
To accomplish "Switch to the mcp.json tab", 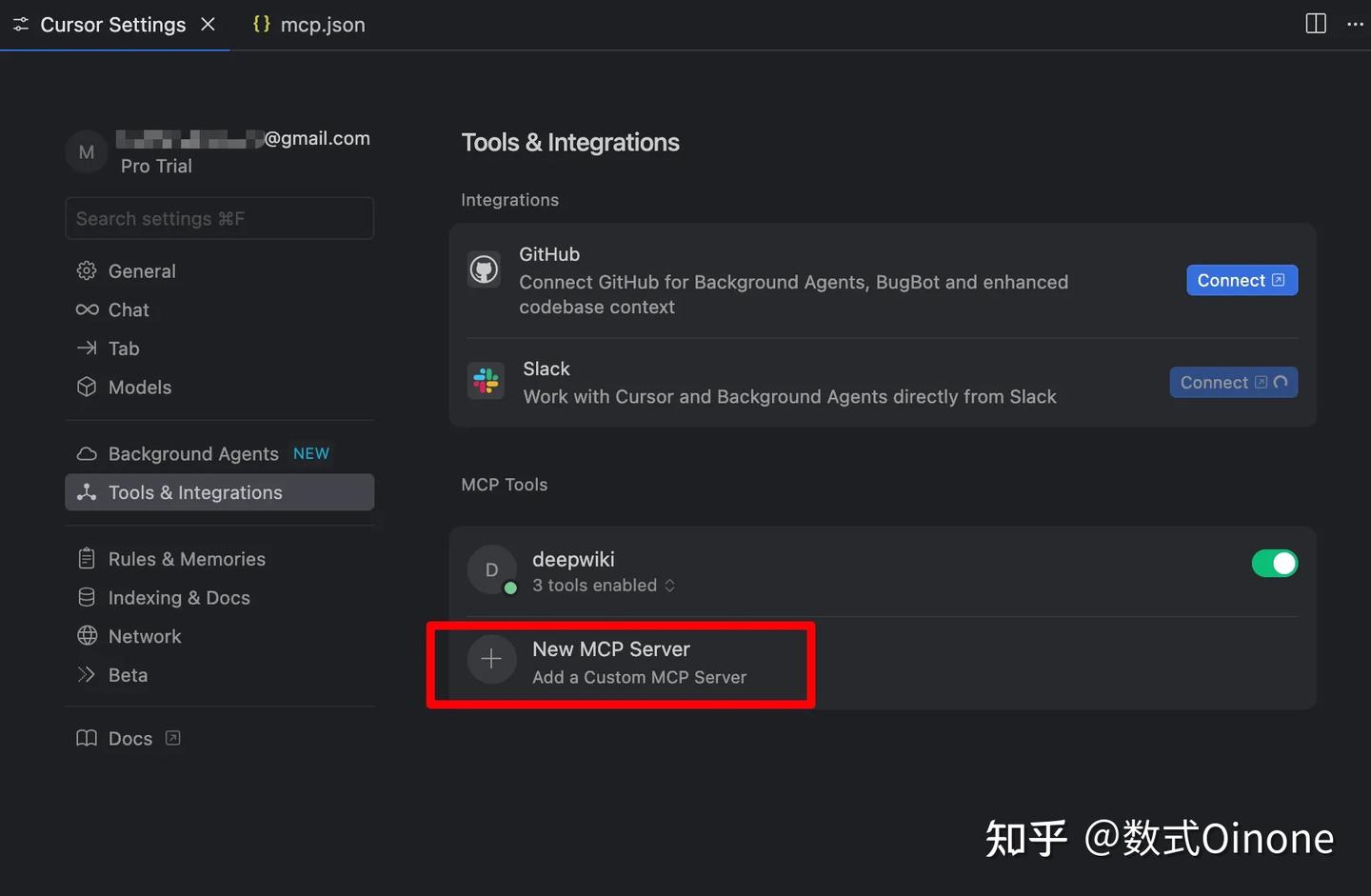I will click(309, 25).
